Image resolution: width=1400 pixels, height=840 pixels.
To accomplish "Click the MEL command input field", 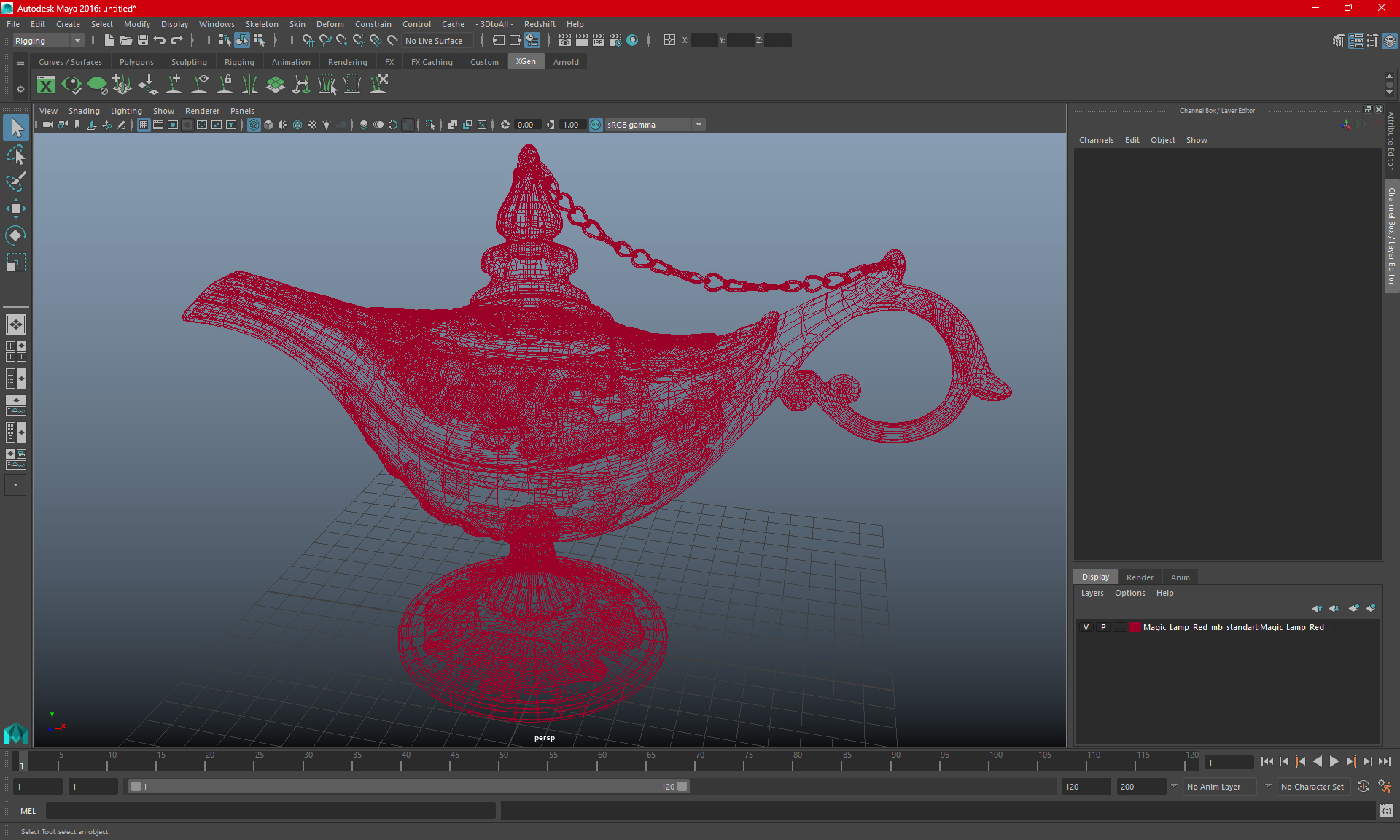I will (x=270, y=811).
